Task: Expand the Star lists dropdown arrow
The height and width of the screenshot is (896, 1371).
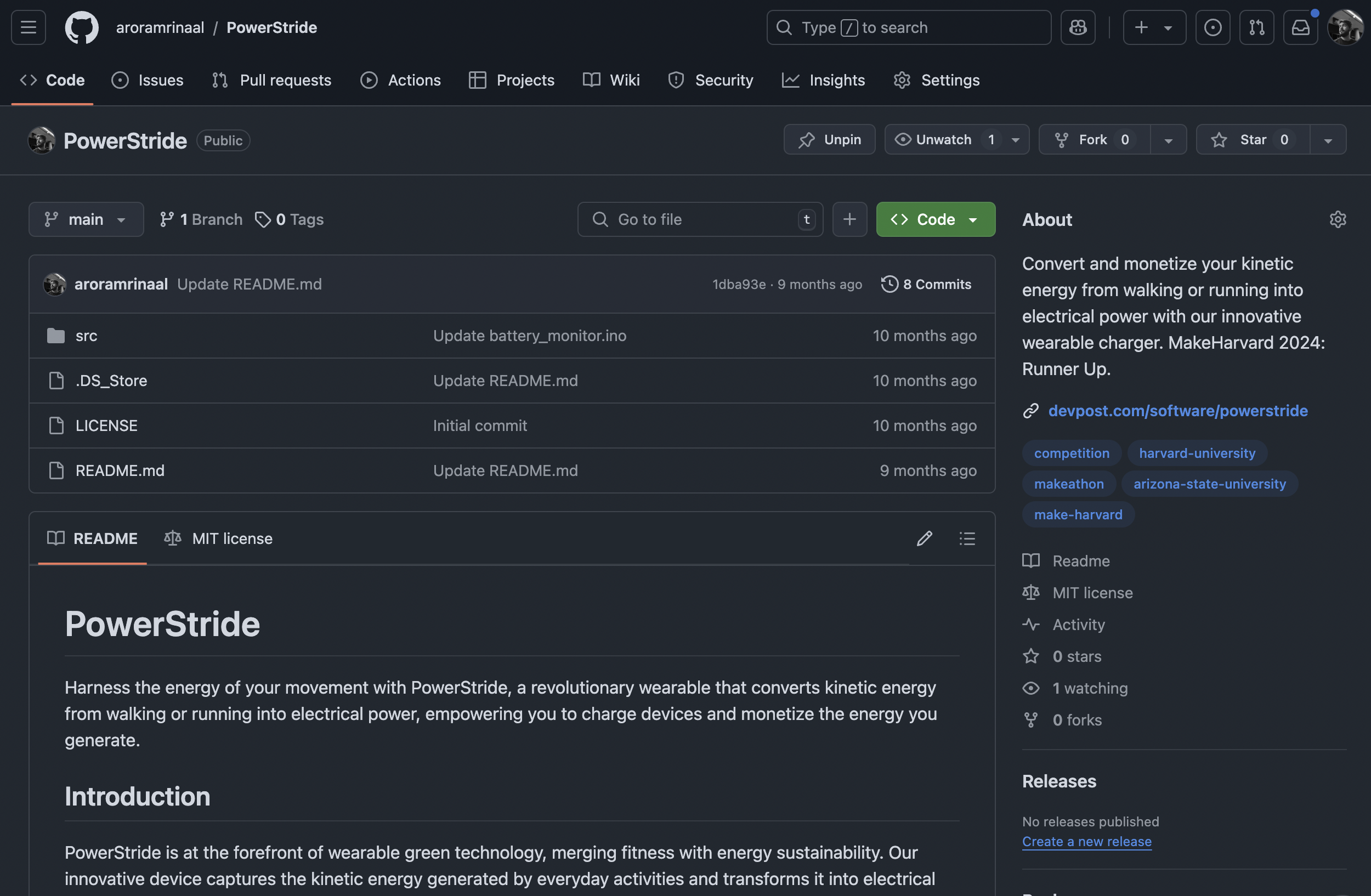Action: (1328, 139)
